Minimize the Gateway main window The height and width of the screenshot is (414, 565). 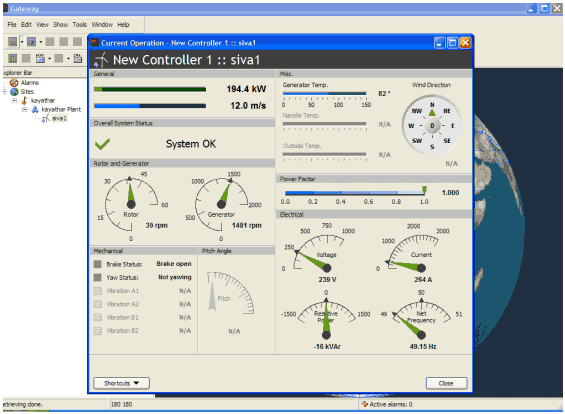pyautogui.click(x=531, y=8)
